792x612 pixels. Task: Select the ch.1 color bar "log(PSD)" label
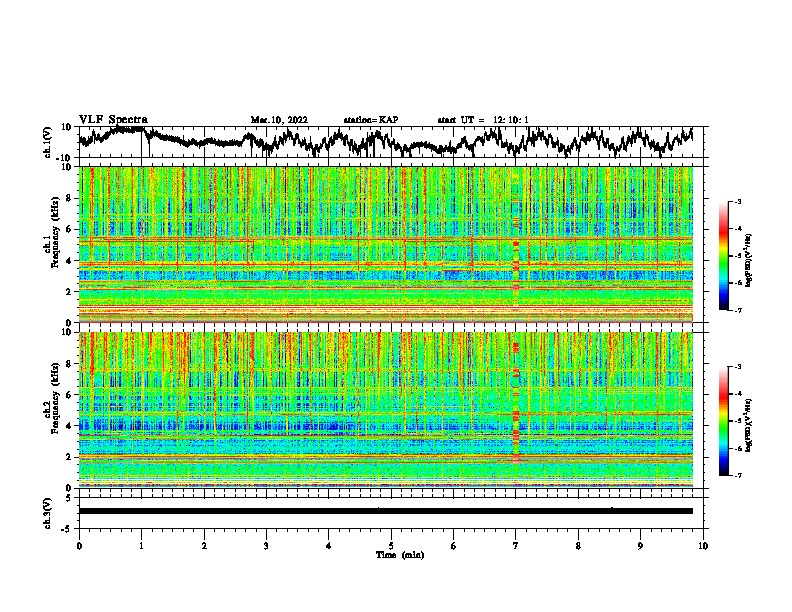[x=749, y=261]
